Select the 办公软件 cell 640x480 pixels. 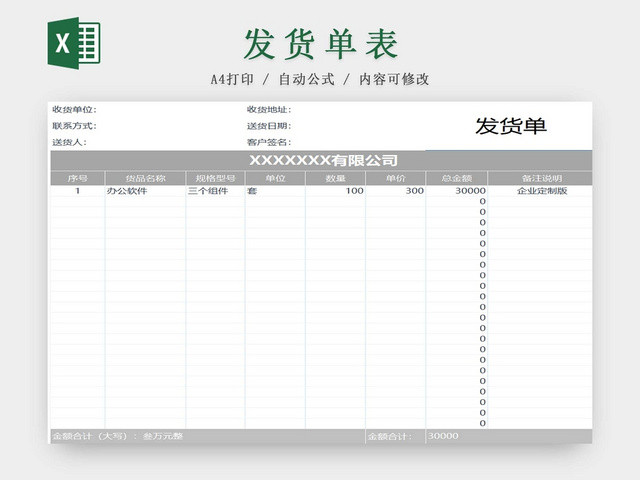point(145,191)
